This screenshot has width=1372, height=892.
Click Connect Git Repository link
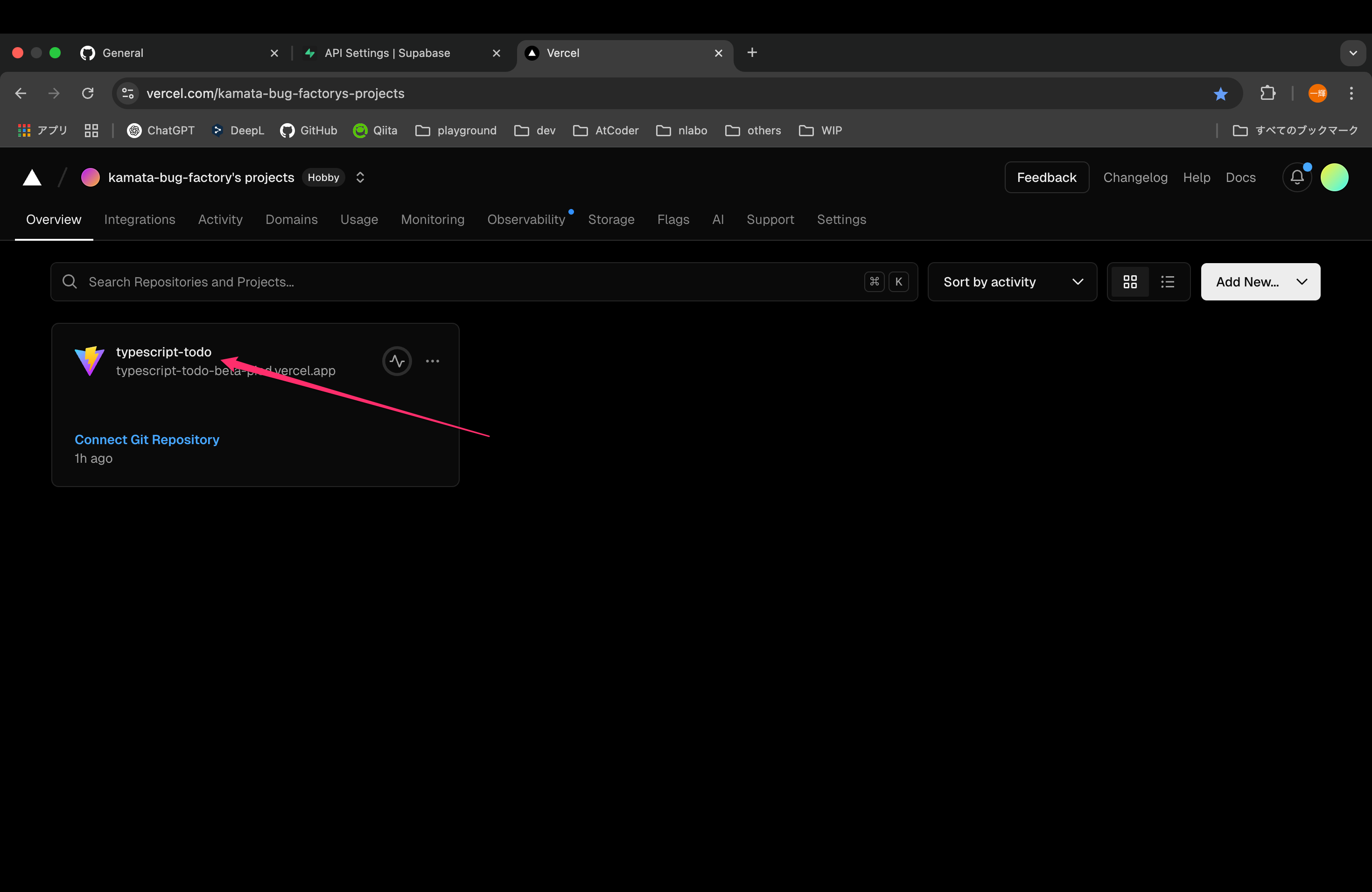pyautogui.click(x=147, y=439)
